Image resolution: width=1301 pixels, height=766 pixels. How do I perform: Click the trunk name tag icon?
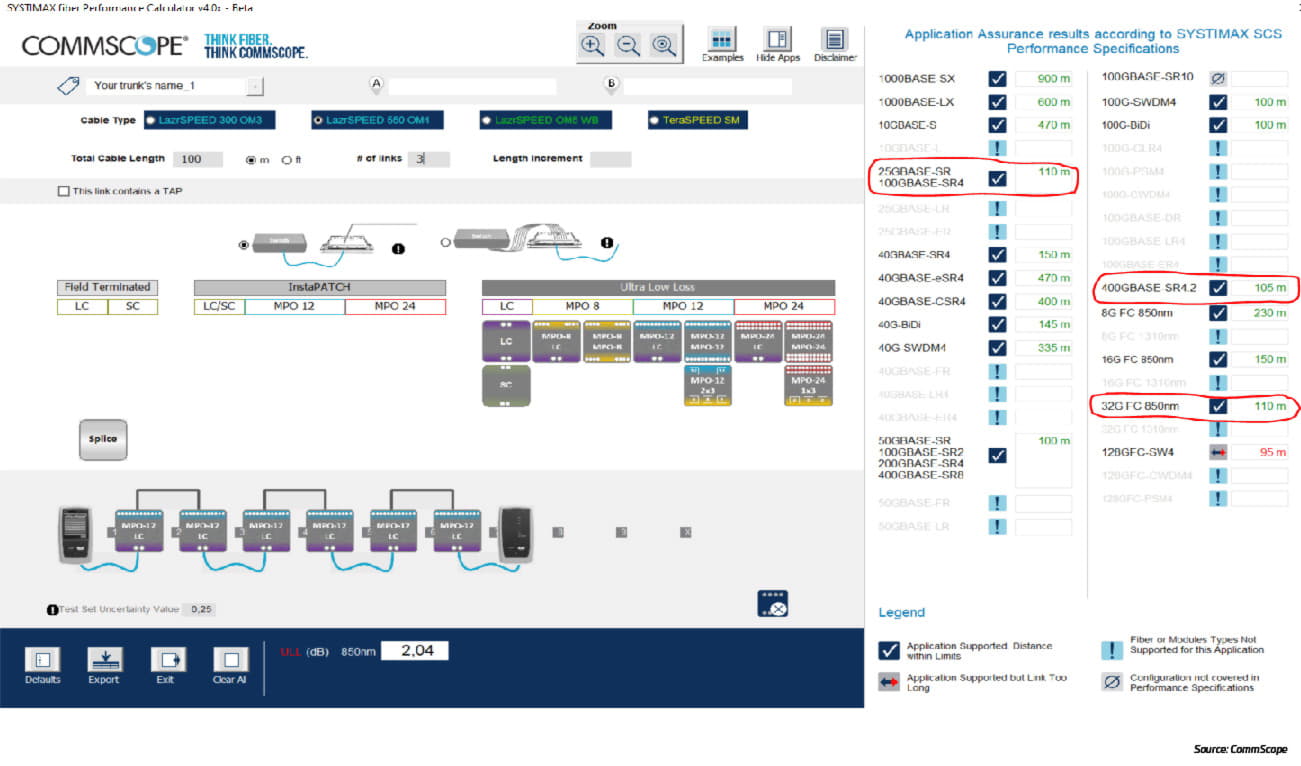click(x=68, y=86)
